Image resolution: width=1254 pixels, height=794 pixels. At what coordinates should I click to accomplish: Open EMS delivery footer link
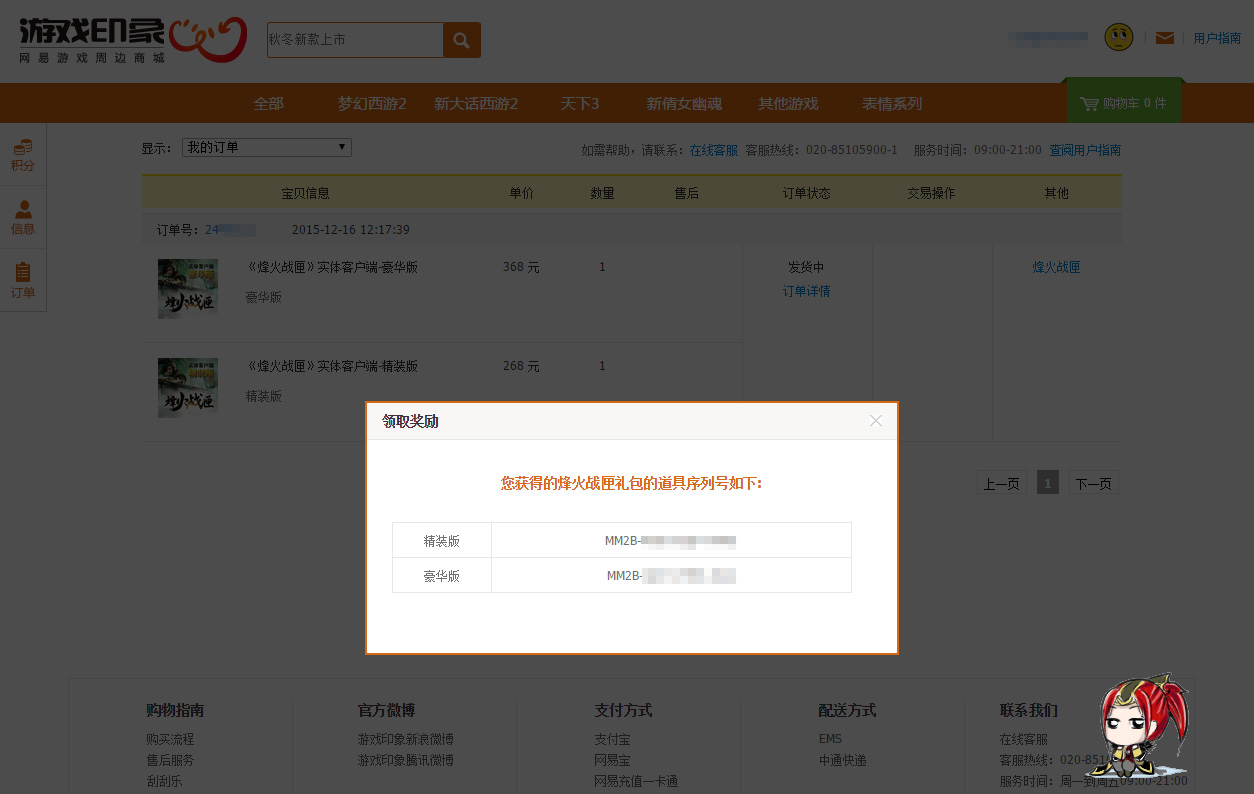[x=830, y=739]
